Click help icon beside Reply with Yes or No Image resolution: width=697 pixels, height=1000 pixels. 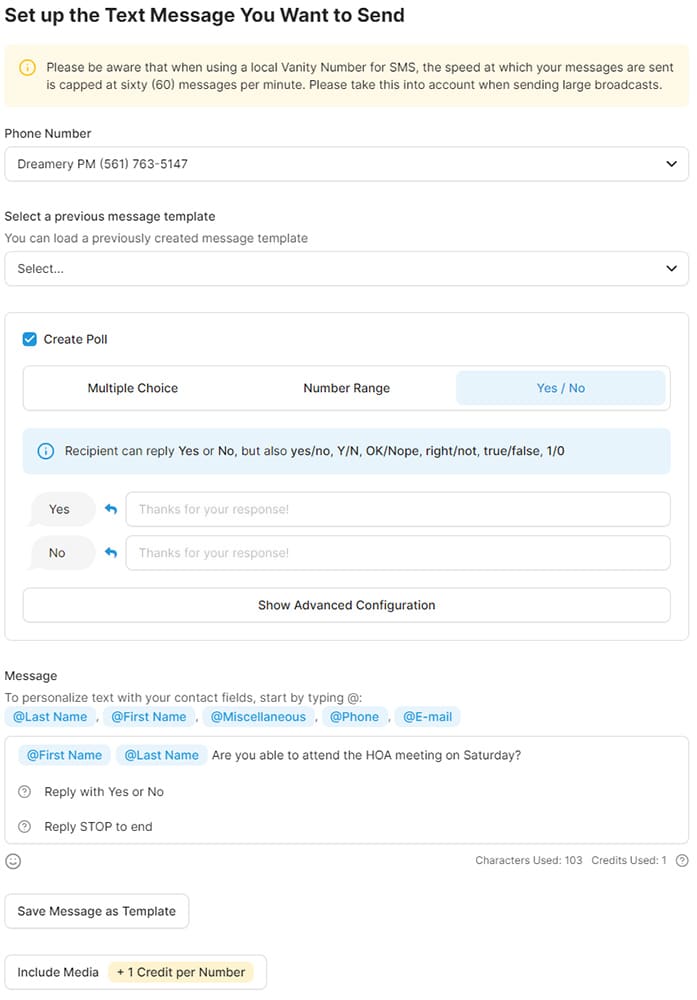(x=25, y=792)
